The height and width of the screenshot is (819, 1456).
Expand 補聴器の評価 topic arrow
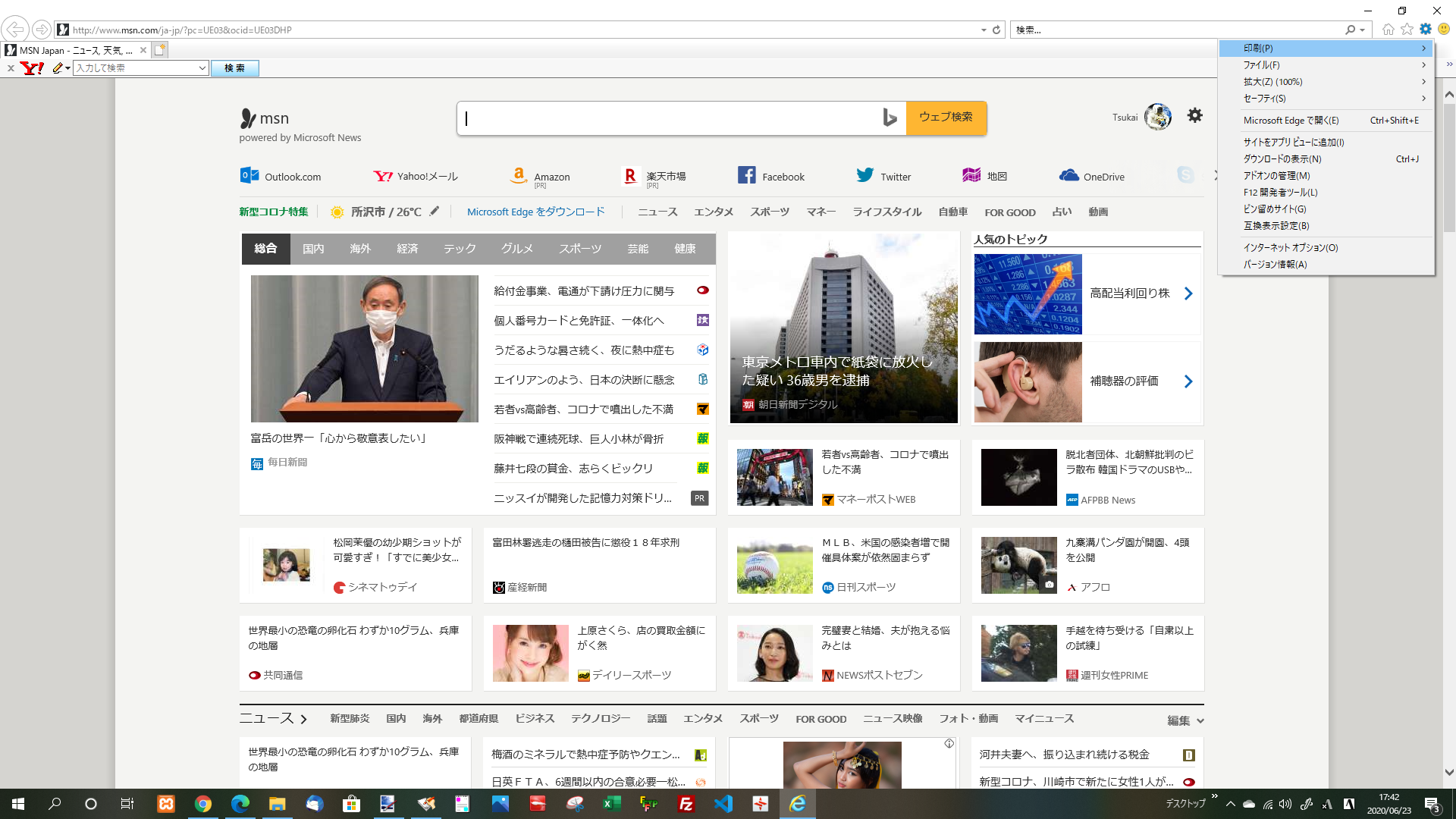point(1188,381)
